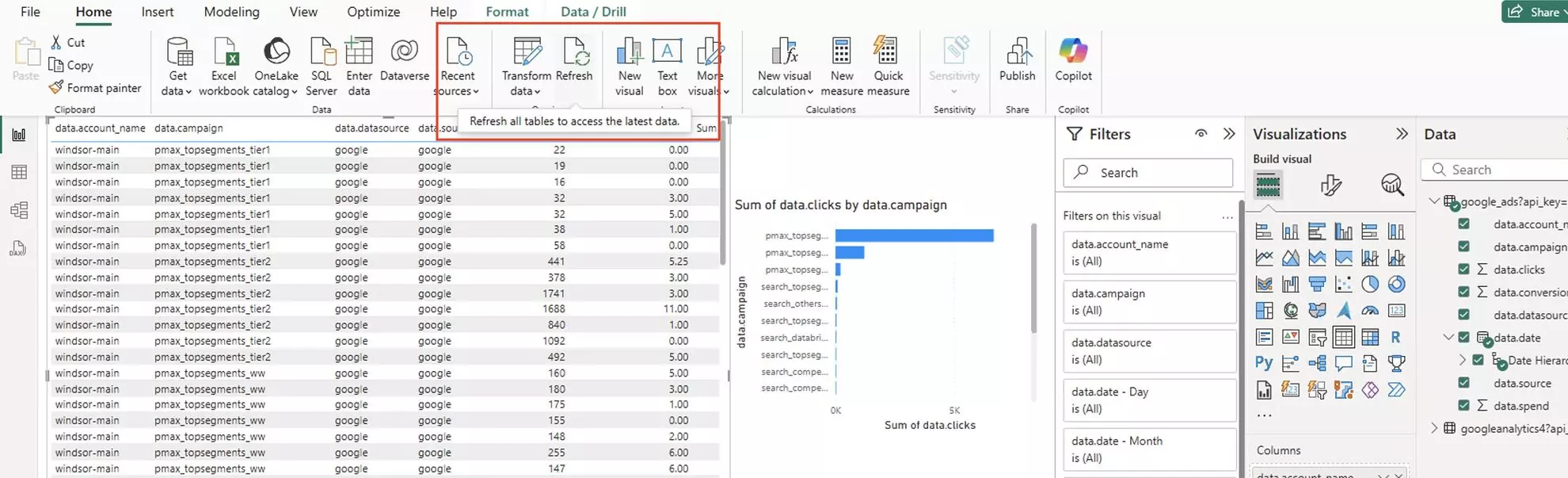This screenshot has width=1568, height=478.
Task: Expand the Date Hierarchy node
Action: pos(1463,360)
